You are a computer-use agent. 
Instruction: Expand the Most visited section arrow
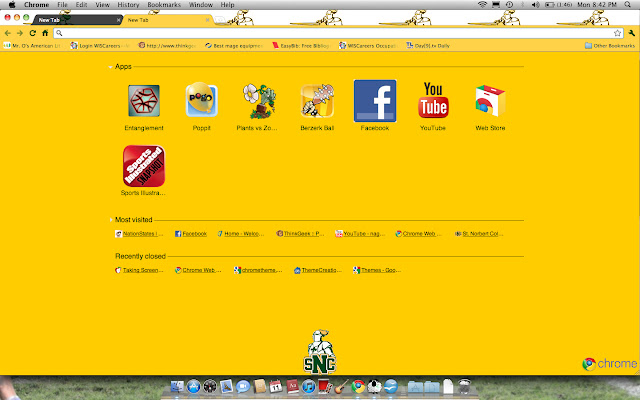pyautogui.click(x=111, y=220)
